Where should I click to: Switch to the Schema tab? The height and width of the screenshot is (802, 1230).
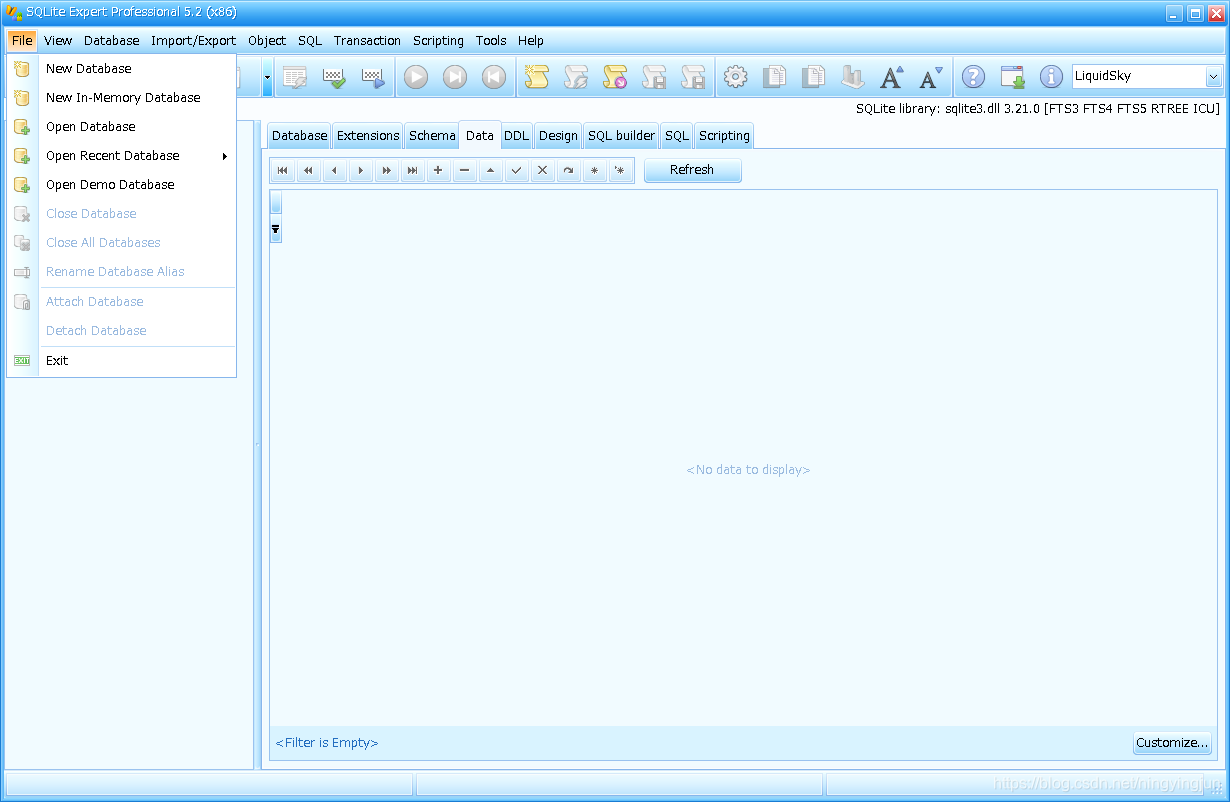(x=432, y=136)
